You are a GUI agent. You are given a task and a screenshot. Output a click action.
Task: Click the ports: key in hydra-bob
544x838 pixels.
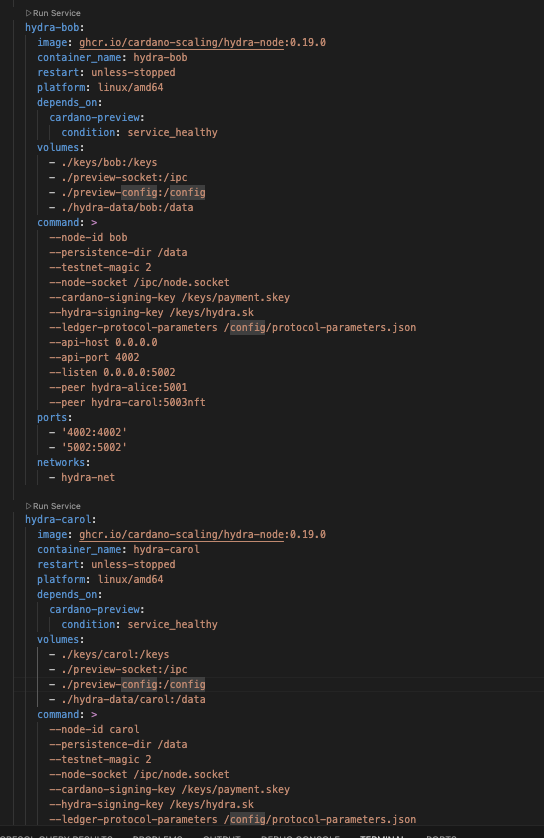(55, 417)
